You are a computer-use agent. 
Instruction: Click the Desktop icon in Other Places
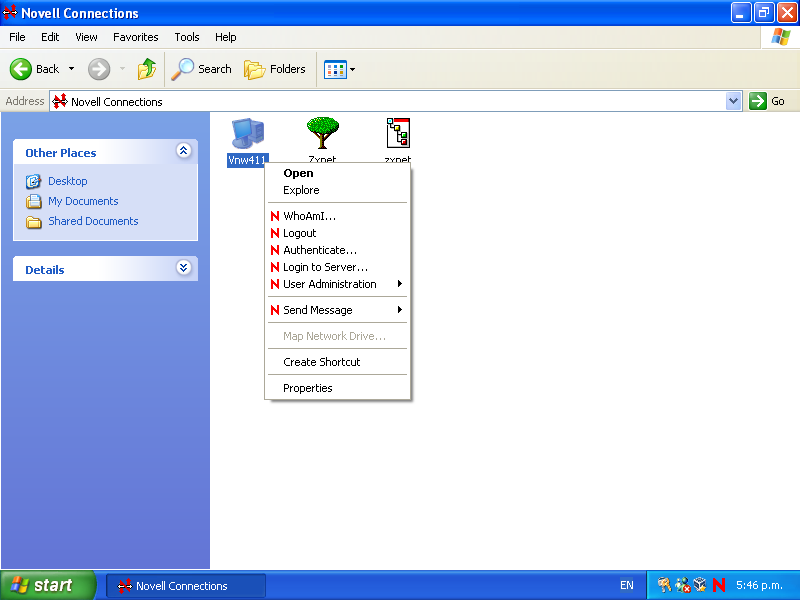[x=33, y=181]
